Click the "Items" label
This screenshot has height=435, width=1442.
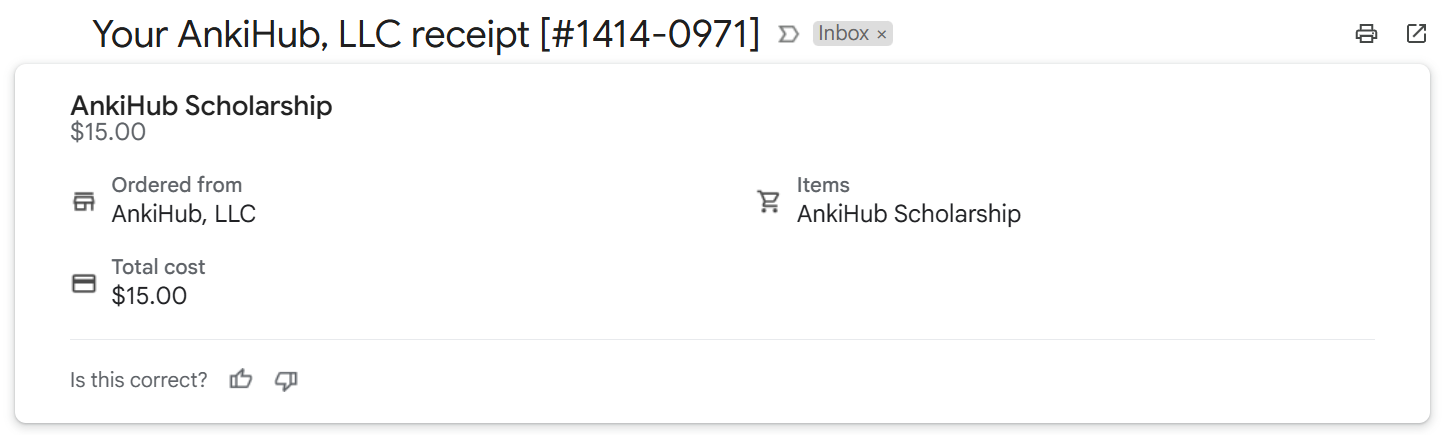pos(823,185)
